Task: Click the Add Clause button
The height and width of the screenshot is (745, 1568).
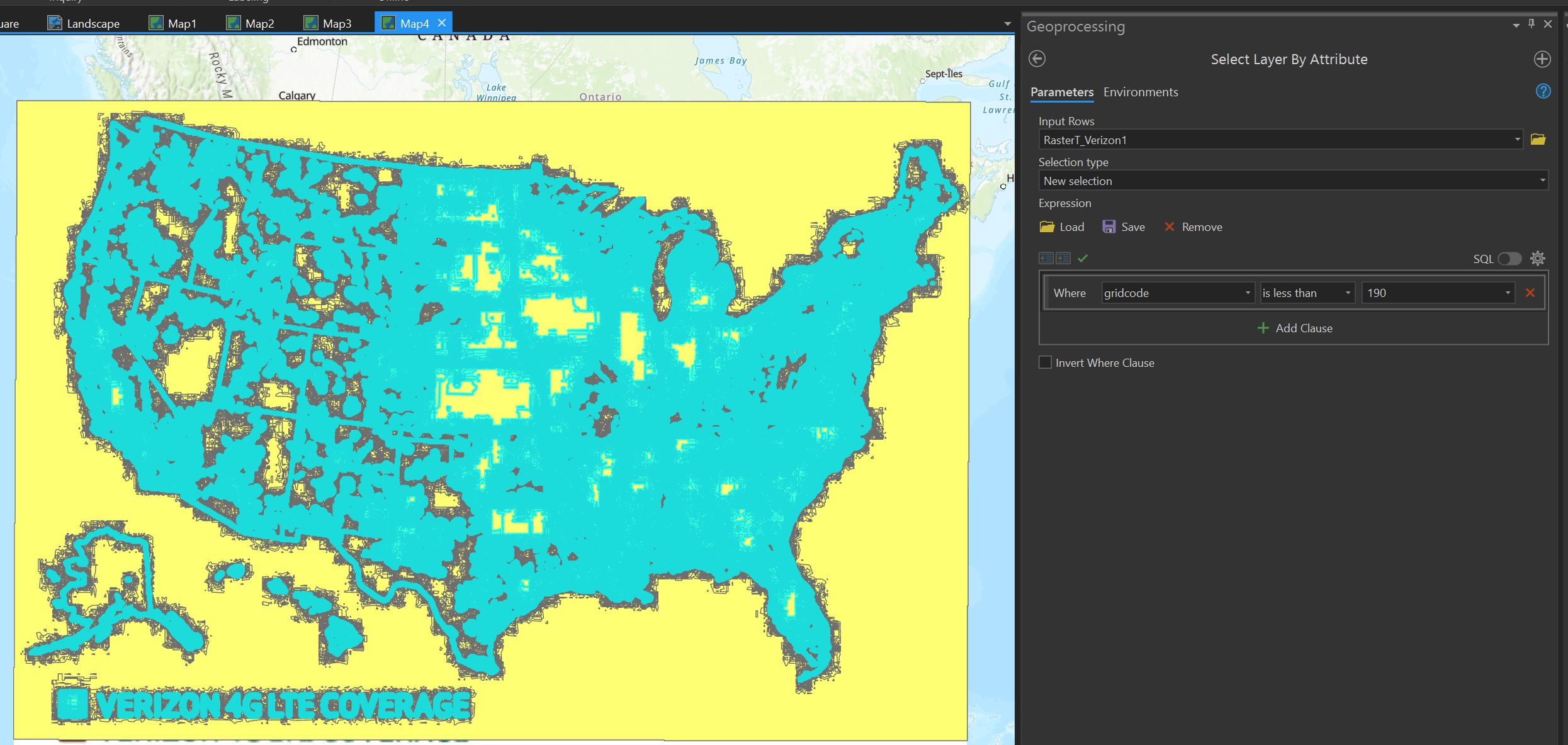Action: point(1294,328)
